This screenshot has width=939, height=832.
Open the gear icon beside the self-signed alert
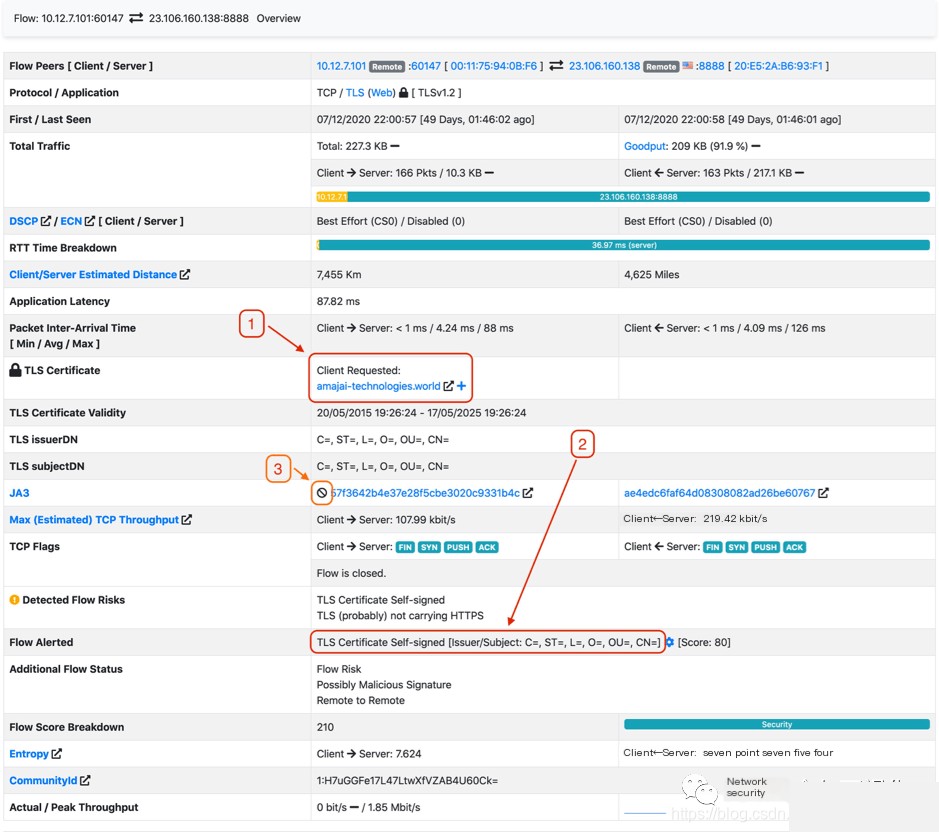pos(670,642)
